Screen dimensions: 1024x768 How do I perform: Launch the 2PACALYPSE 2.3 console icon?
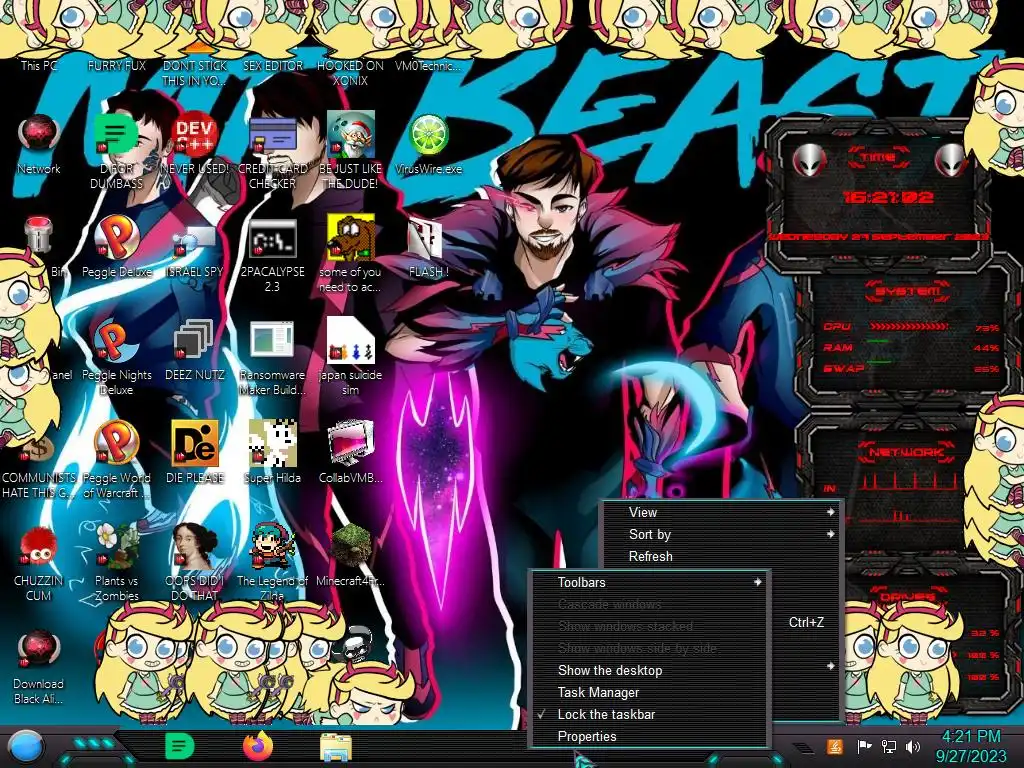pos(273,238)
